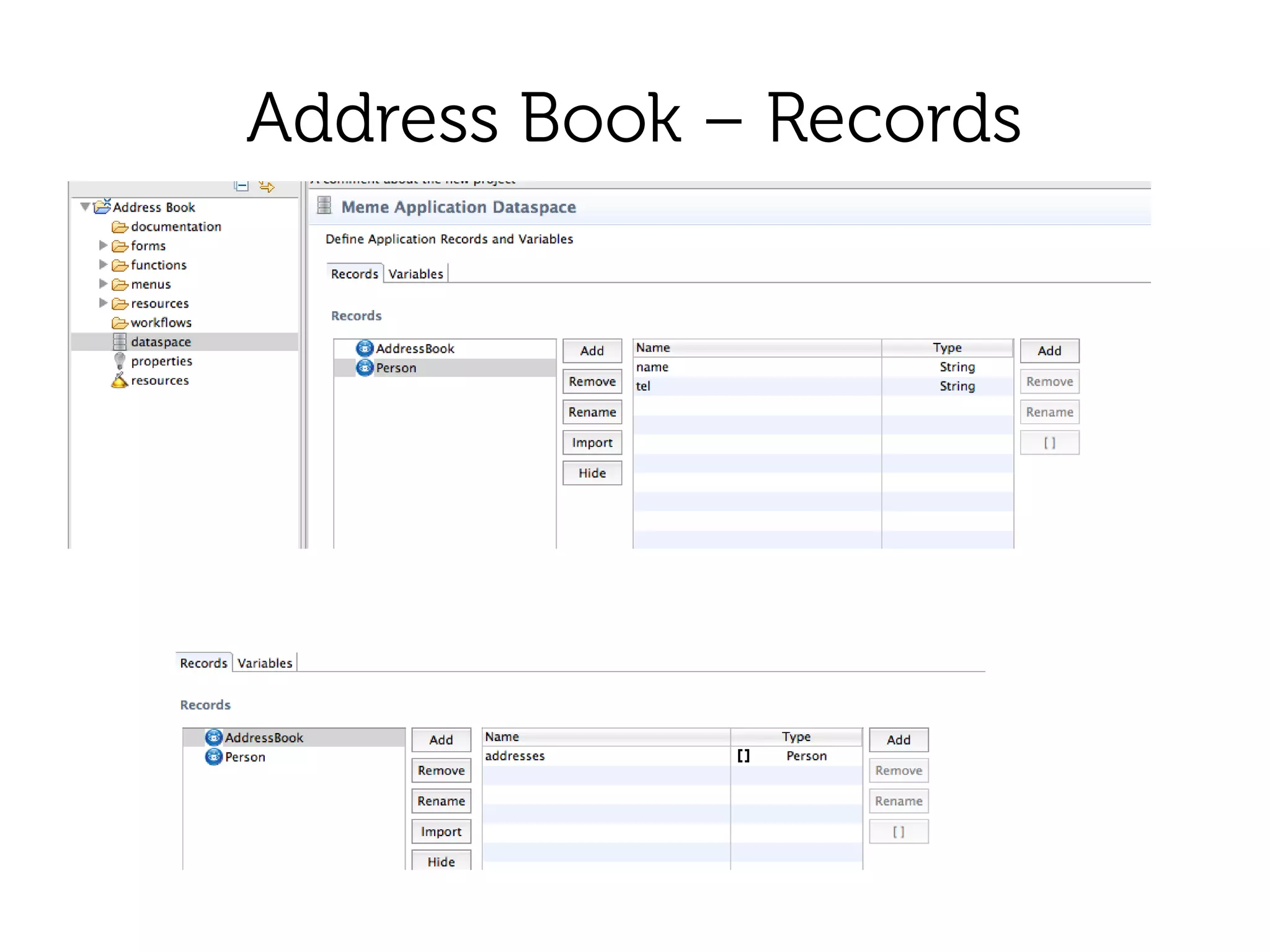
Task: Click Import button in lower panel
Action: [x=442, y=831]
